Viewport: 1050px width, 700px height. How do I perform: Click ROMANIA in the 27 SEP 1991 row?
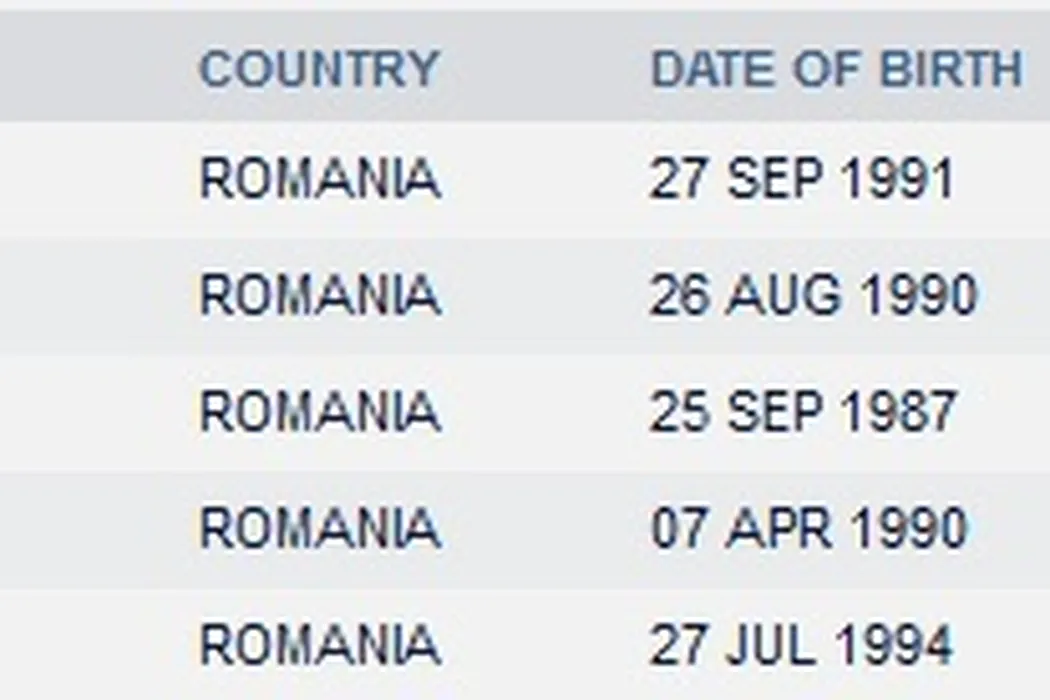tap(320, 180)
